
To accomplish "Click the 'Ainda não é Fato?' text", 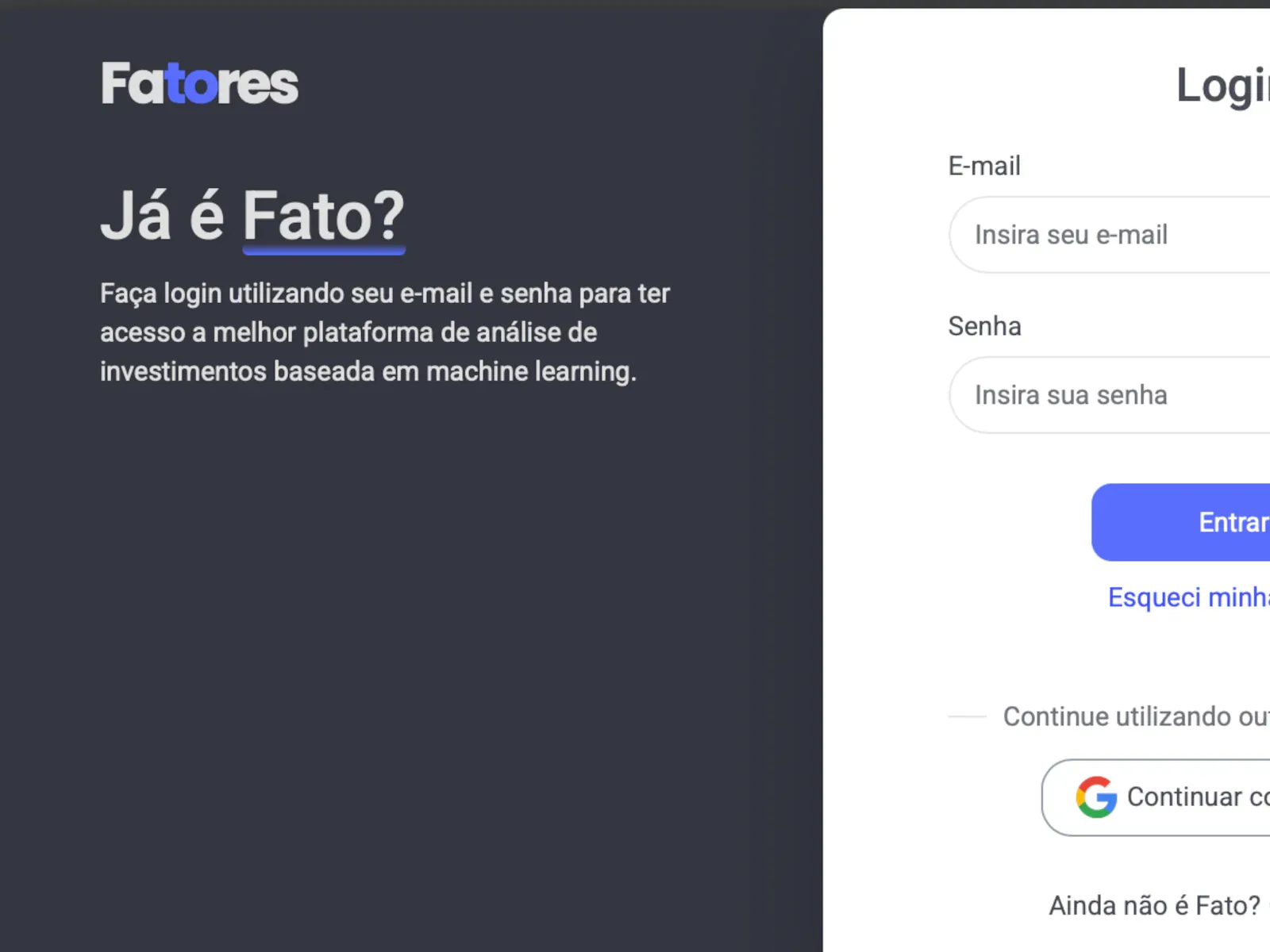I will pos(1154,904).
